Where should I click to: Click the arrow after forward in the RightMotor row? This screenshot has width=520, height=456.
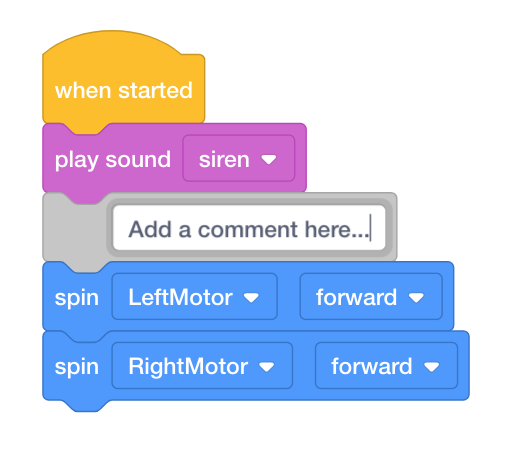(x=432, y=367)
